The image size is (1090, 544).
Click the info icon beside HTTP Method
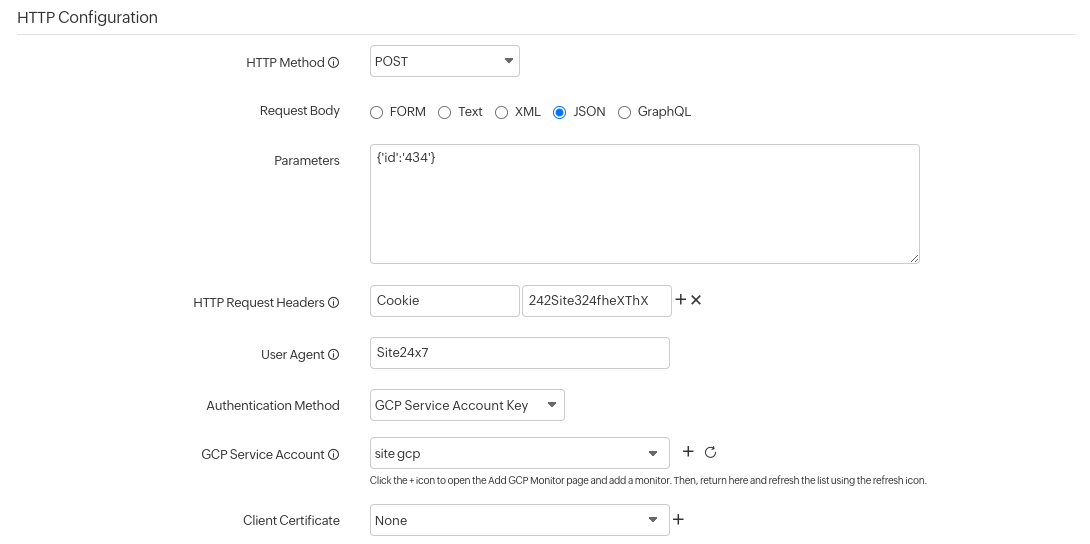334,63
